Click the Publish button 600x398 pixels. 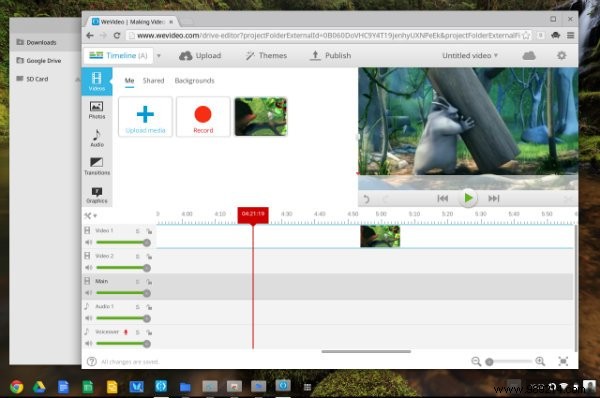tap(330, 55)
